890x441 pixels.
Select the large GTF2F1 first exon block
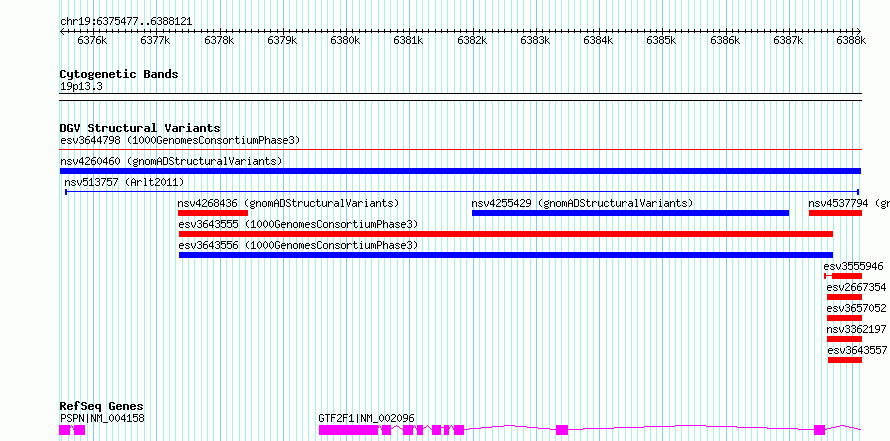coord(348,430)
